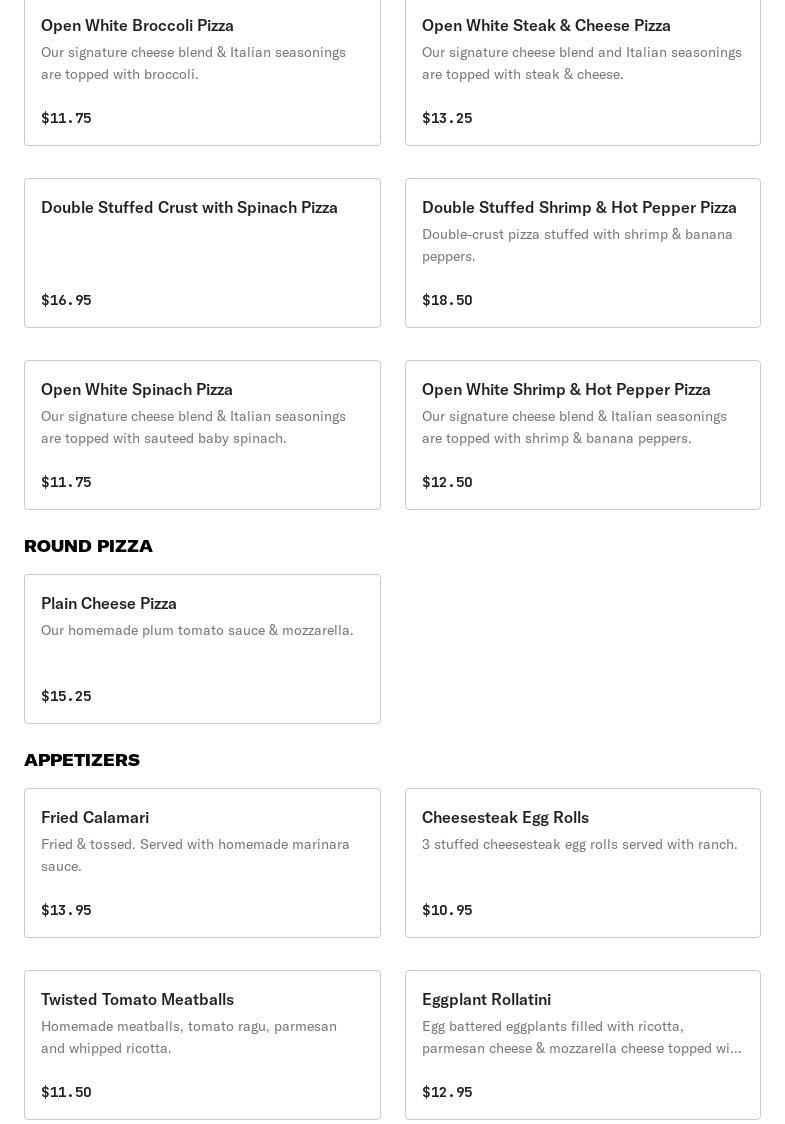The image size is (785, 1124).
Task: Choose the Twisted Tomato Meatballs item
Action: [202, 1044]
